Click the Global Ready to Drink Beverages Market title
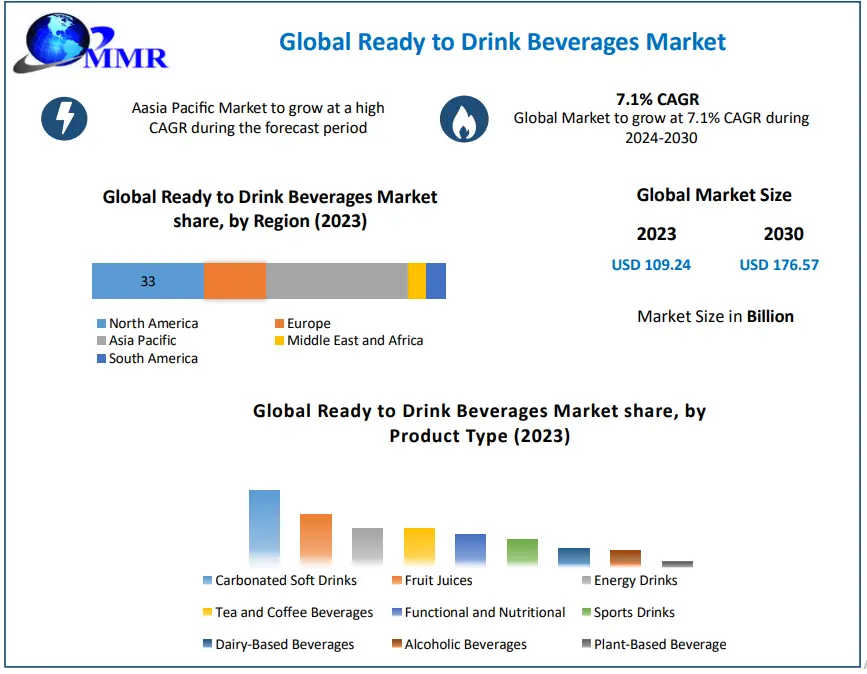Viewport: 867px width, 674px height. (x=502, y=42)
